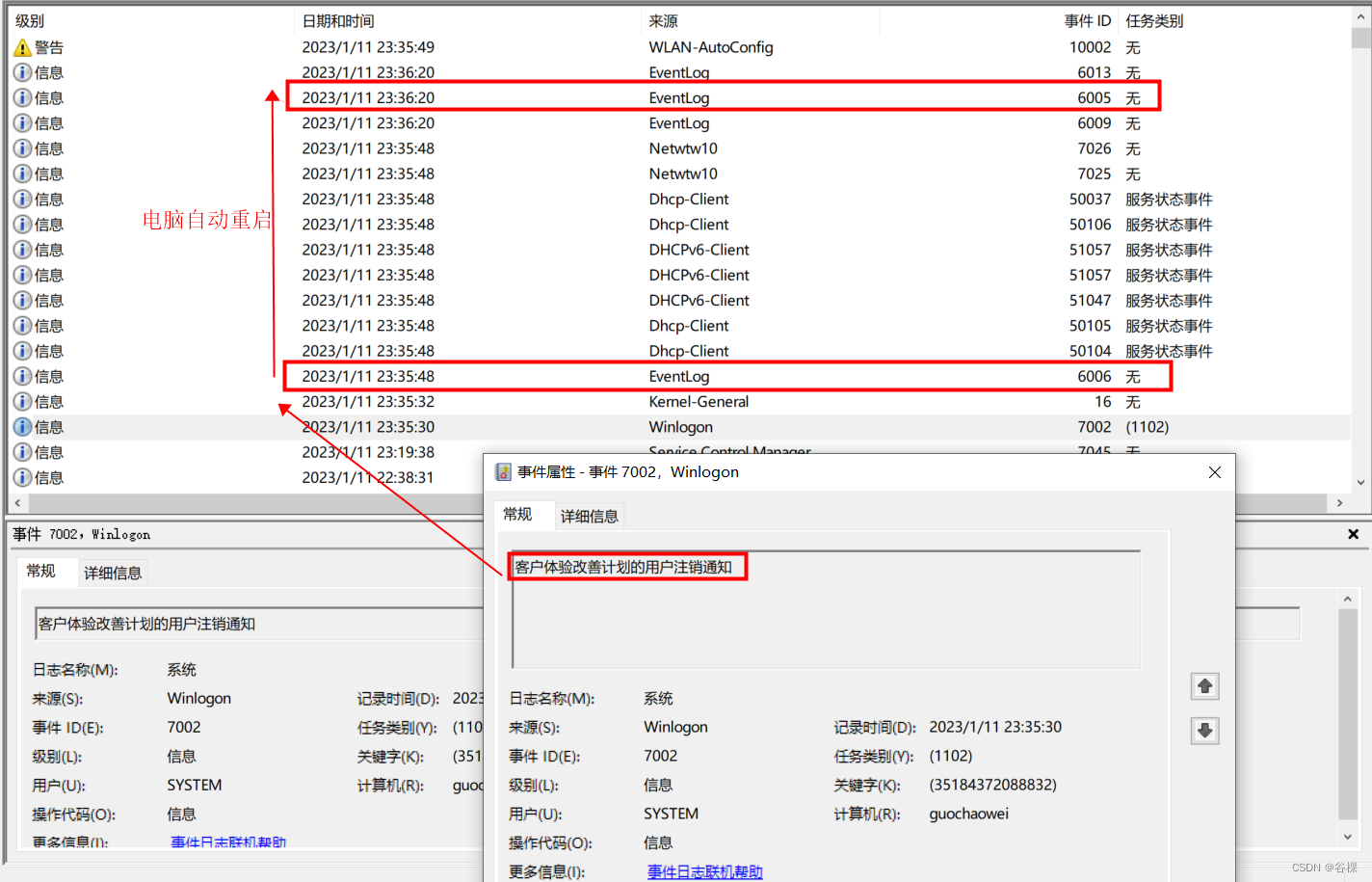This screenshot has height=882, width=1372.
Task: Click the event properties dialog title bar icon
Action: (x=503, y=471)
